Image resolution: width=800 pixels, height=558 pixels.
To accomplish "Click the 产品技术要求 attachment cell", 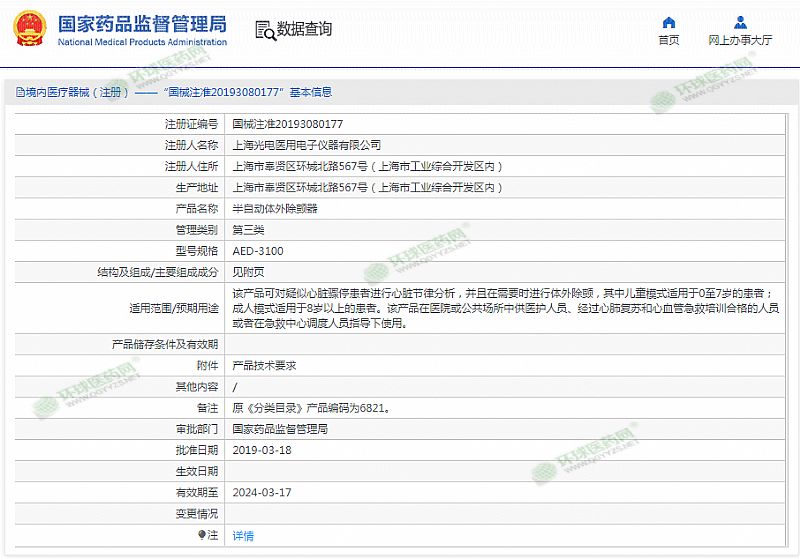I will [x=264, y=365].
